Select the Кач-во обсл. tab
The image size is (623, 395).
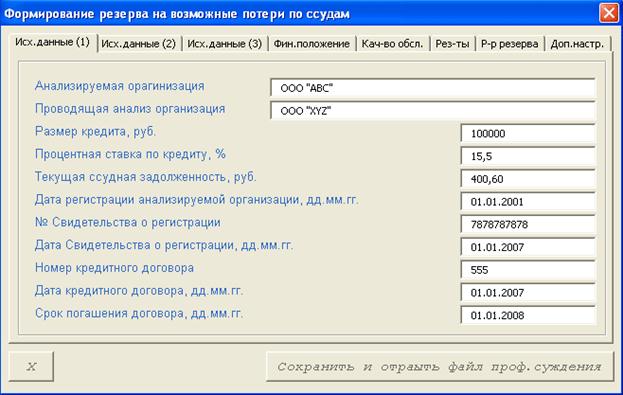(x=393, y=44)
